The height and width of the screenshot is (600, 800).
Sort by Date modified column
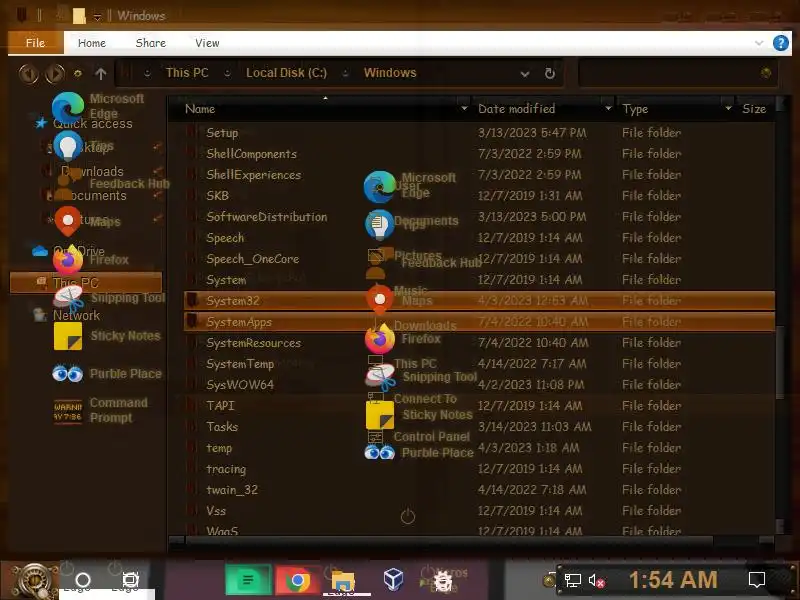pyautogui.click(x=516, y=109)
